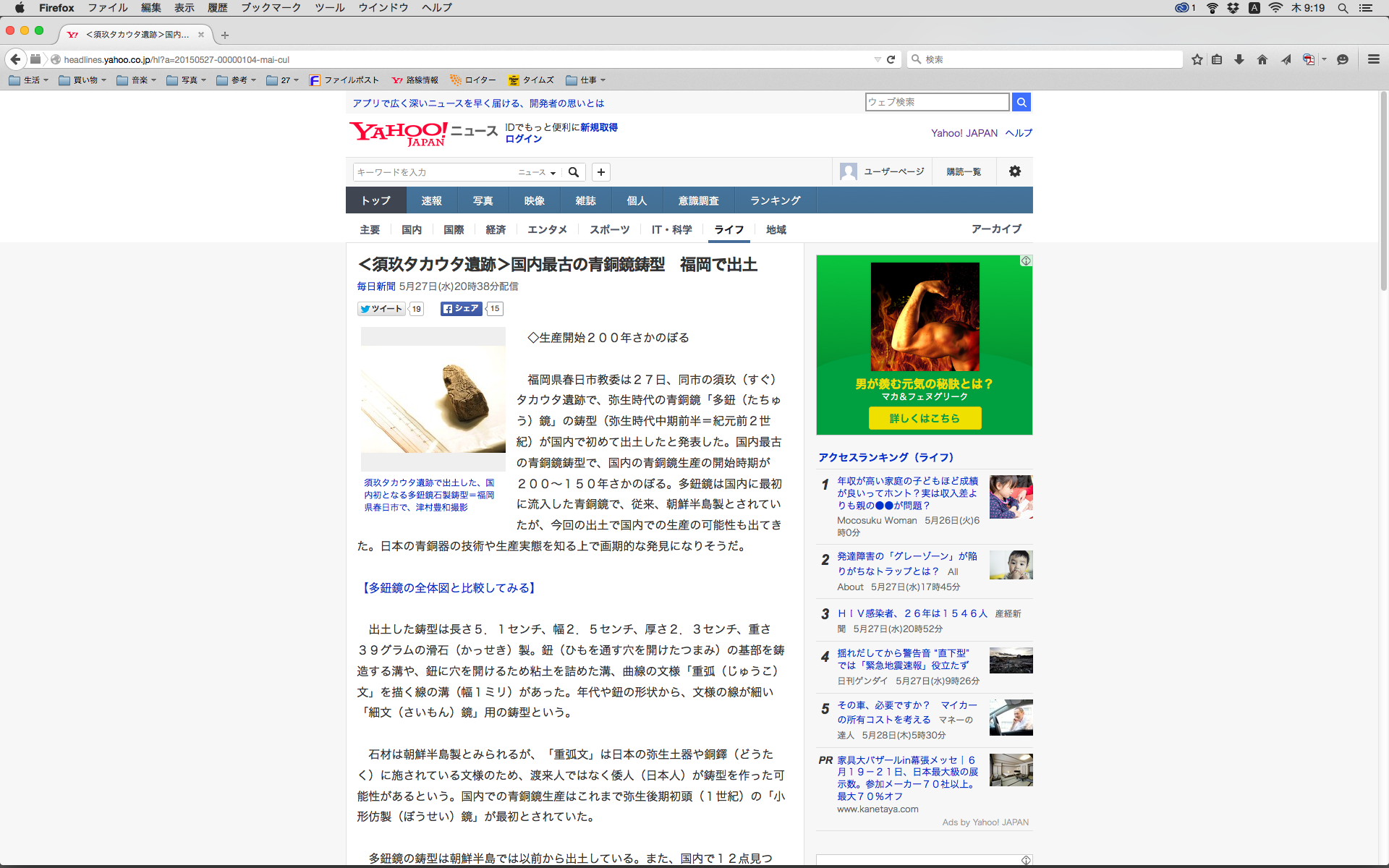Open the ブックマーク menu in menu bar
Viewport: 1389px width, 868px height.
271,7
